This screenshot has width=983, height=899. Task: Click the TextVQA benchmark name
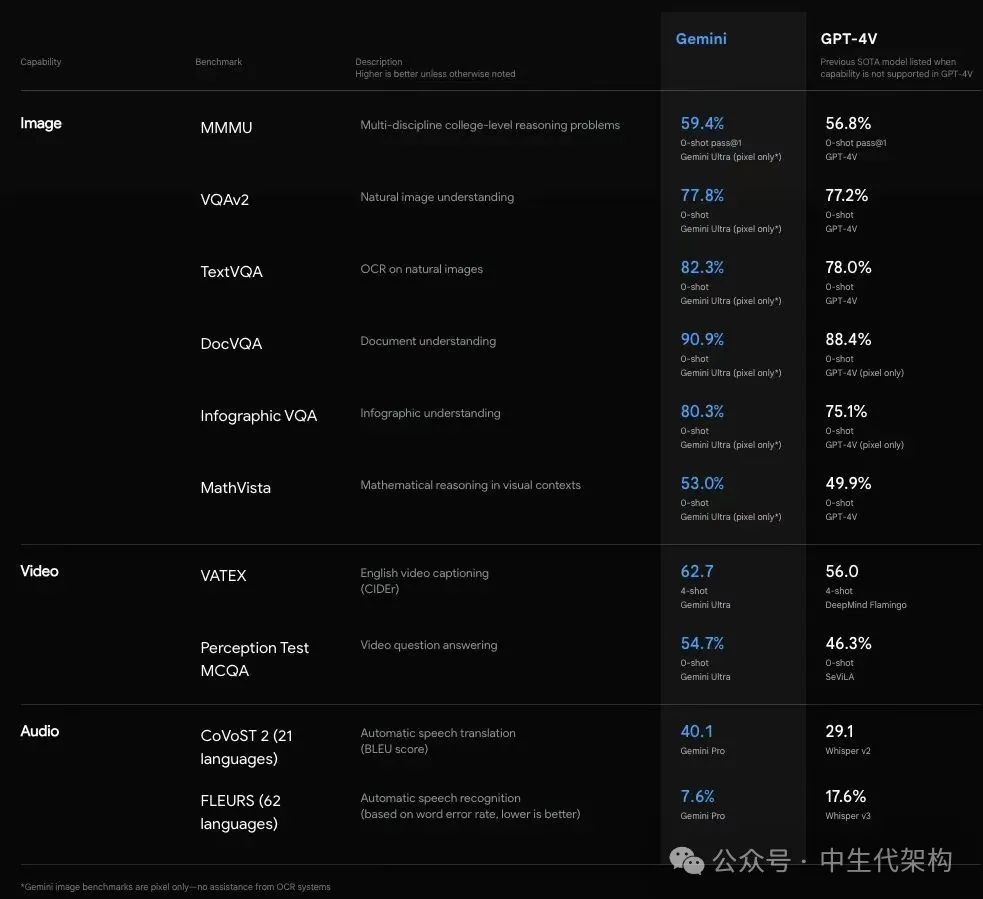click(231, 272)
